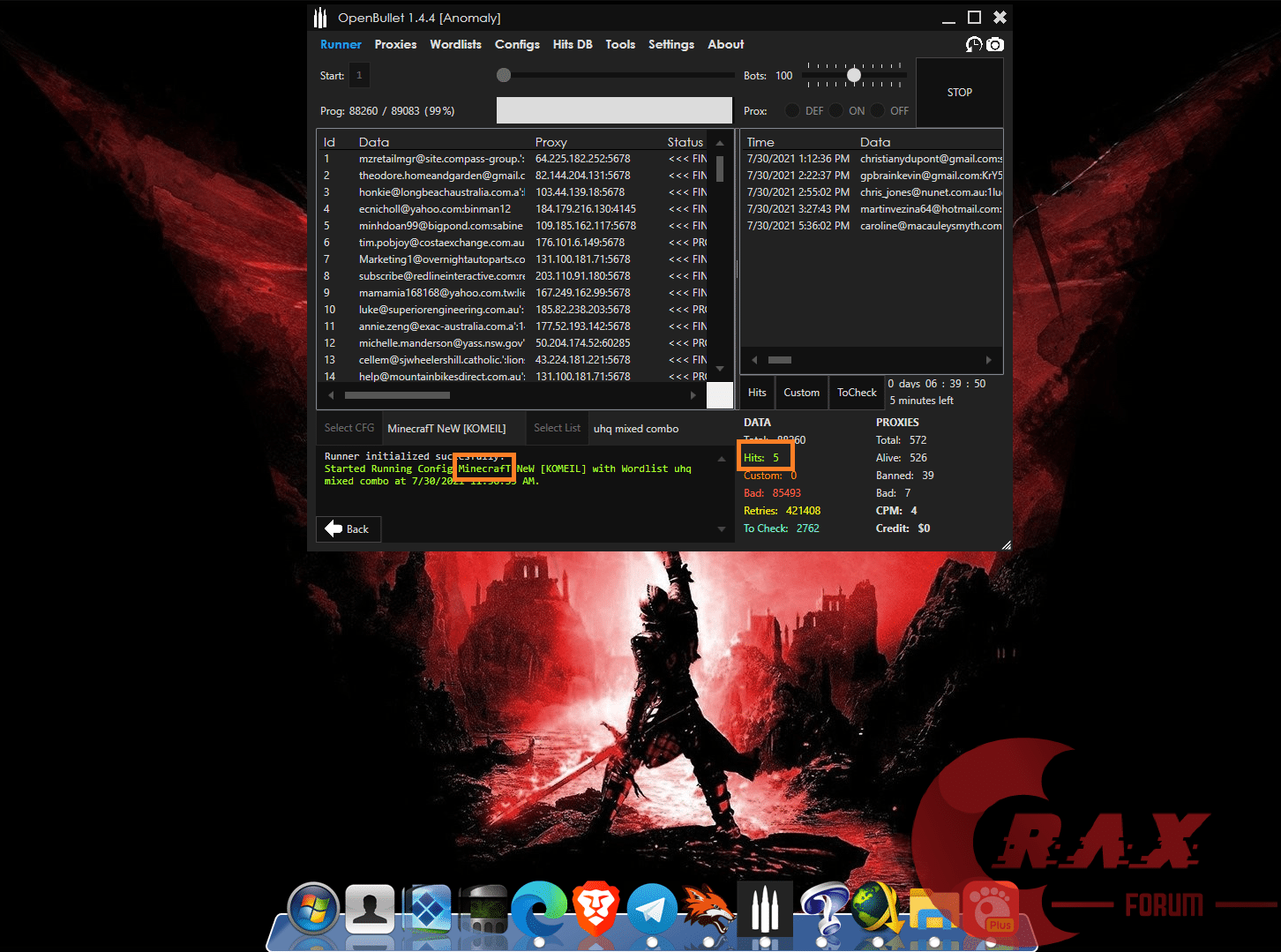This screenshot has width=1281, height=952.
Task: Open the Select List dropdown
Action: coord(557,428)
